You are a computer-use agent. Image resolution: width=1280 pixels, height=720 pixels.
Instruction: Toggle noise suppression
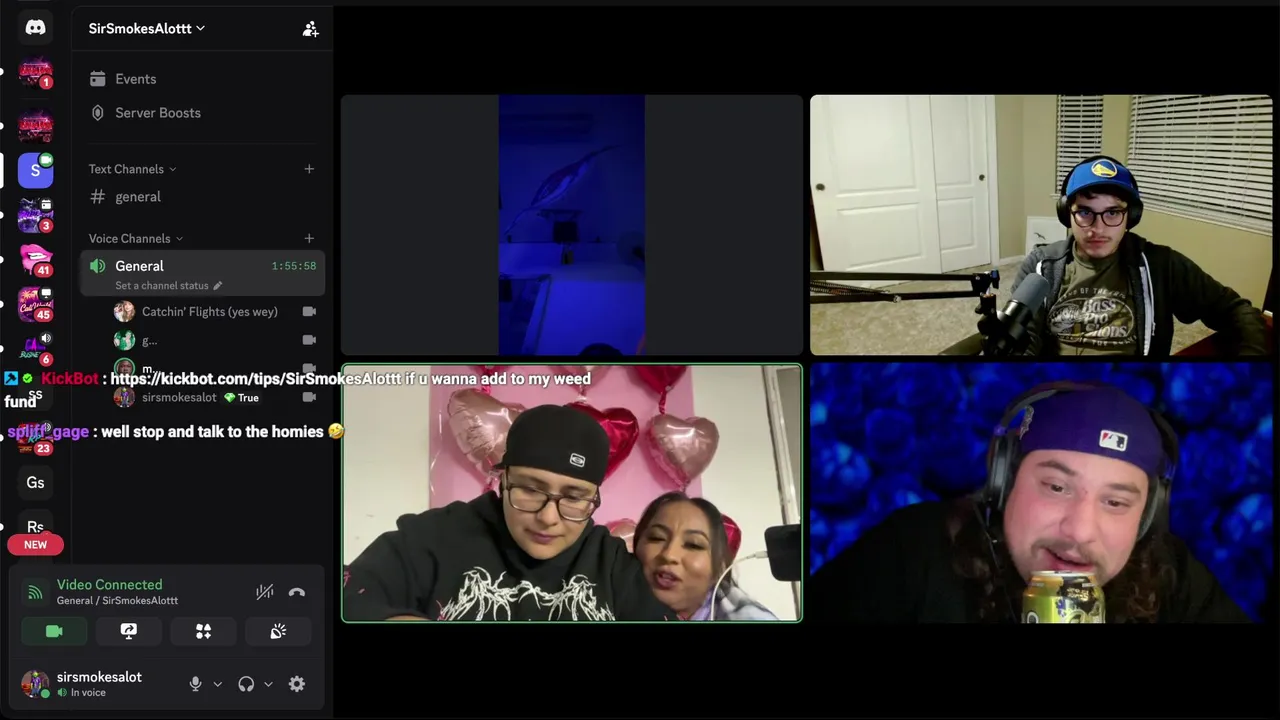(264, 592)
